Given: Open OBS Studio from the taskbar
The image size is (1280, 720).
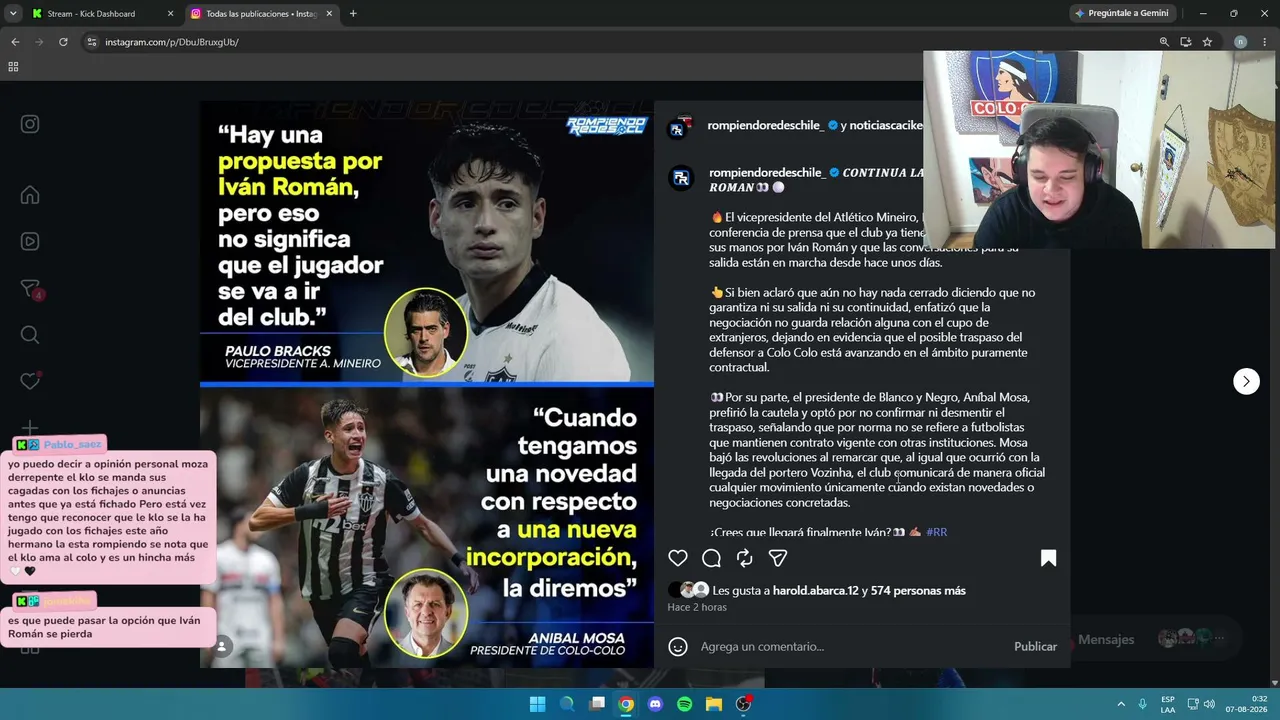Looking at the screenshot, I should [743, 704].
